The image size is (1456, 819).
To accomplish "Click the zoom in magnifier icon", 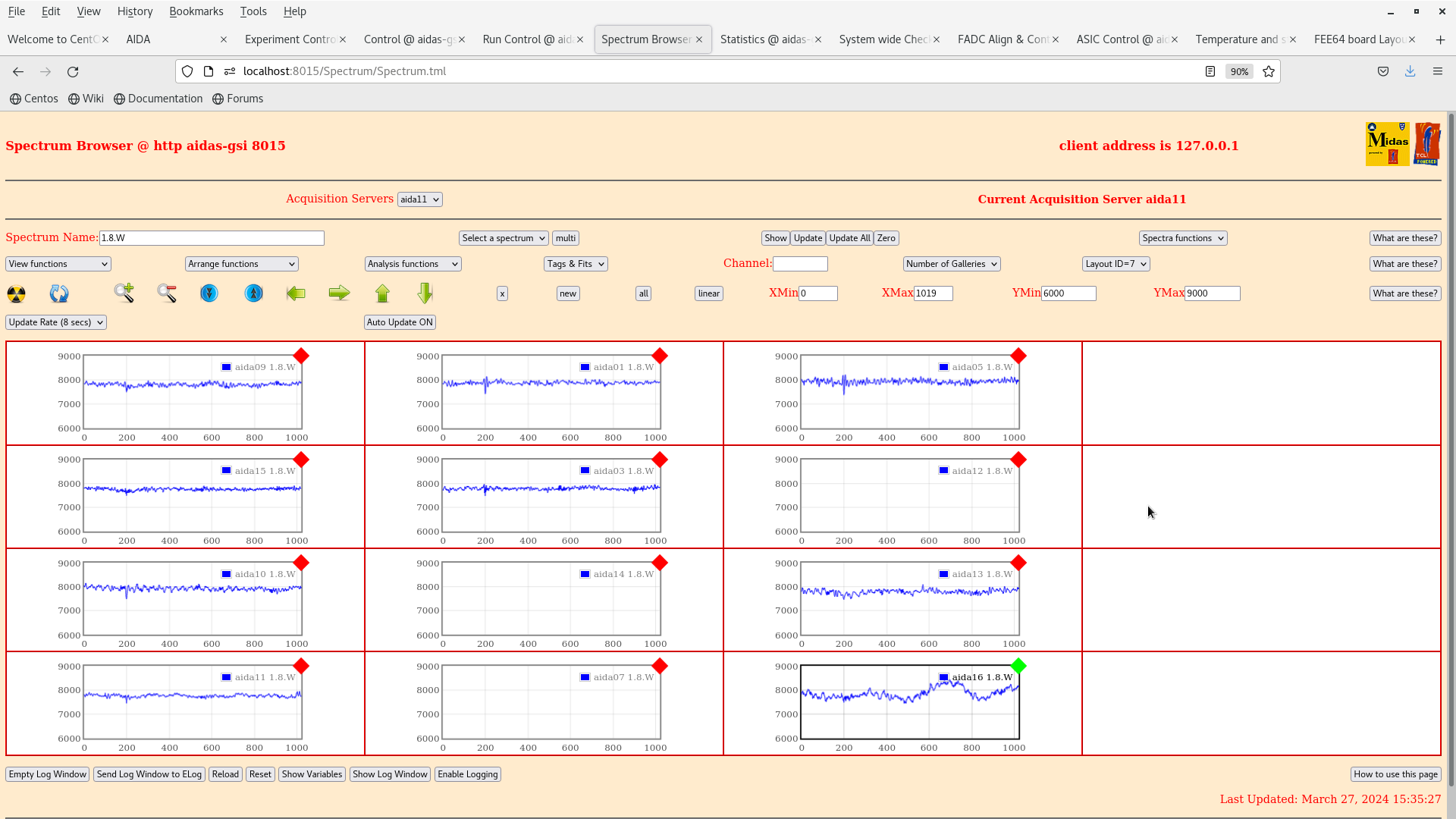I will 124,293.
